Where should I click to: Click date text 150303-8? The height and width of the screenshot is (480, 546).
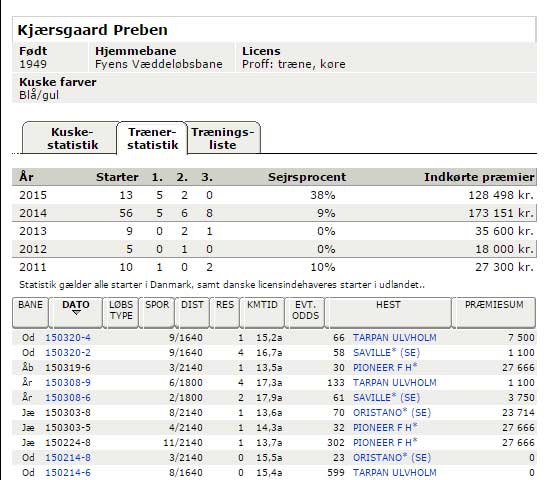tap(68, 412)
